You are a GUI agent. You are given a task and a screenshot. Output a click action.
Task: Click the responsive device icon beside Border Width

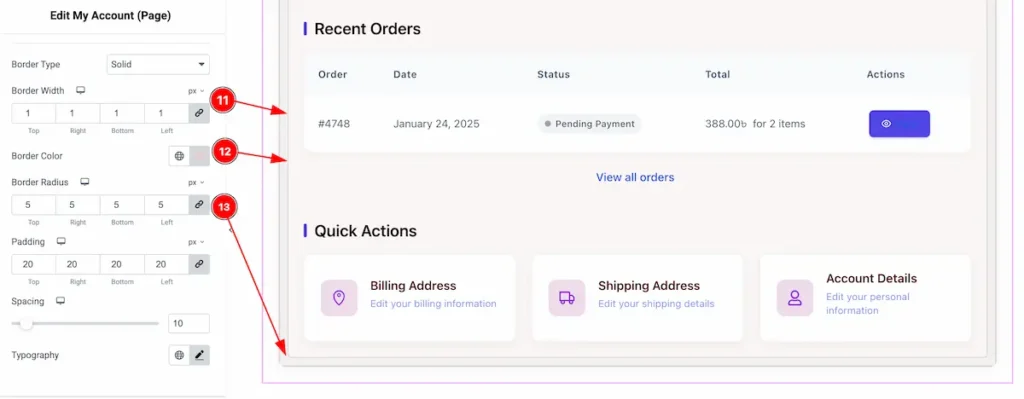click(81, 90)
